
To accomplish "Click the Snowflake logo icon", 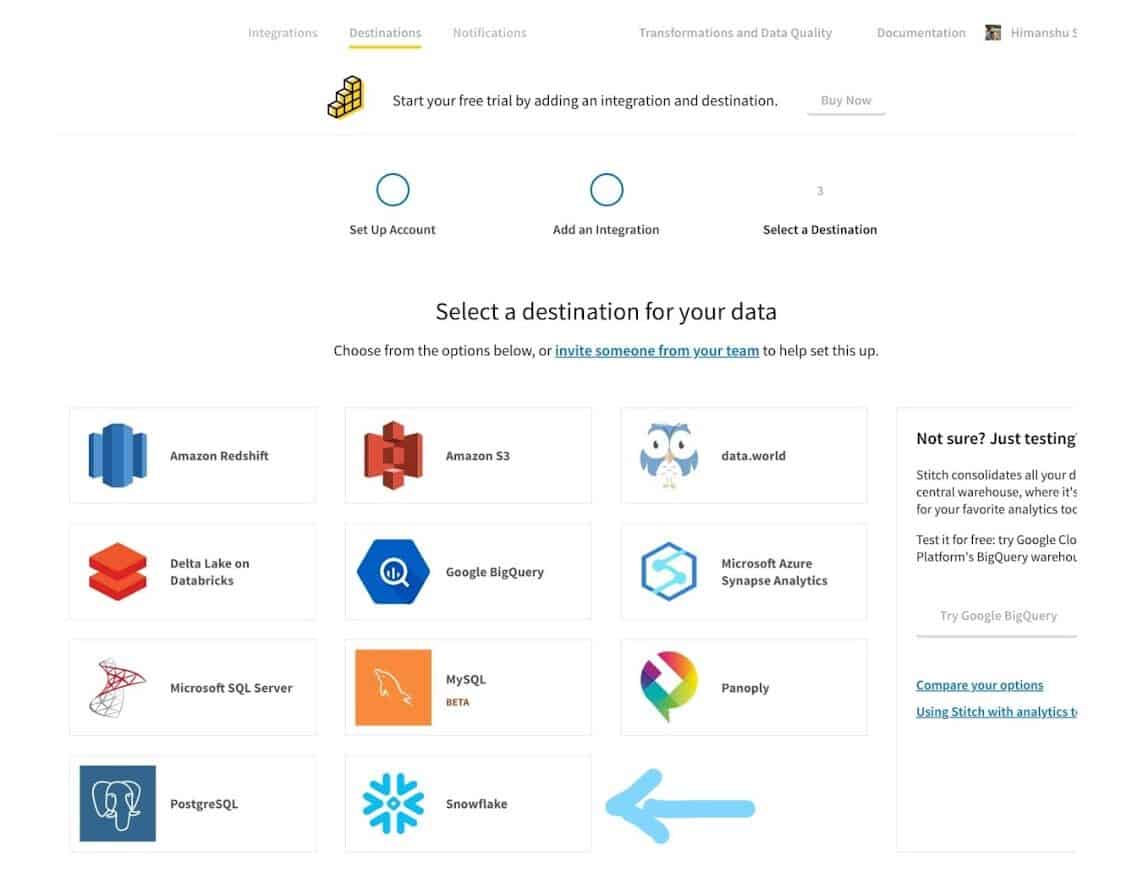I will pos(393,803).
